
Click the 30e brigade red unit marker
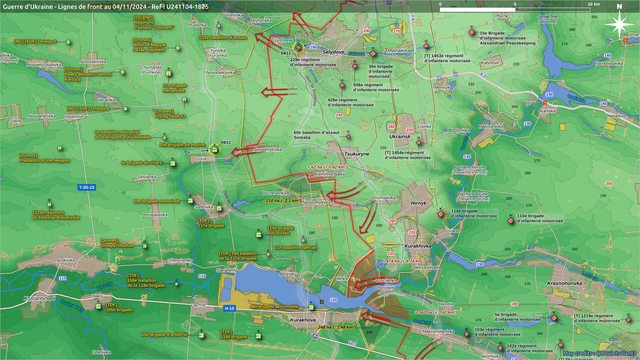point(373,53)
